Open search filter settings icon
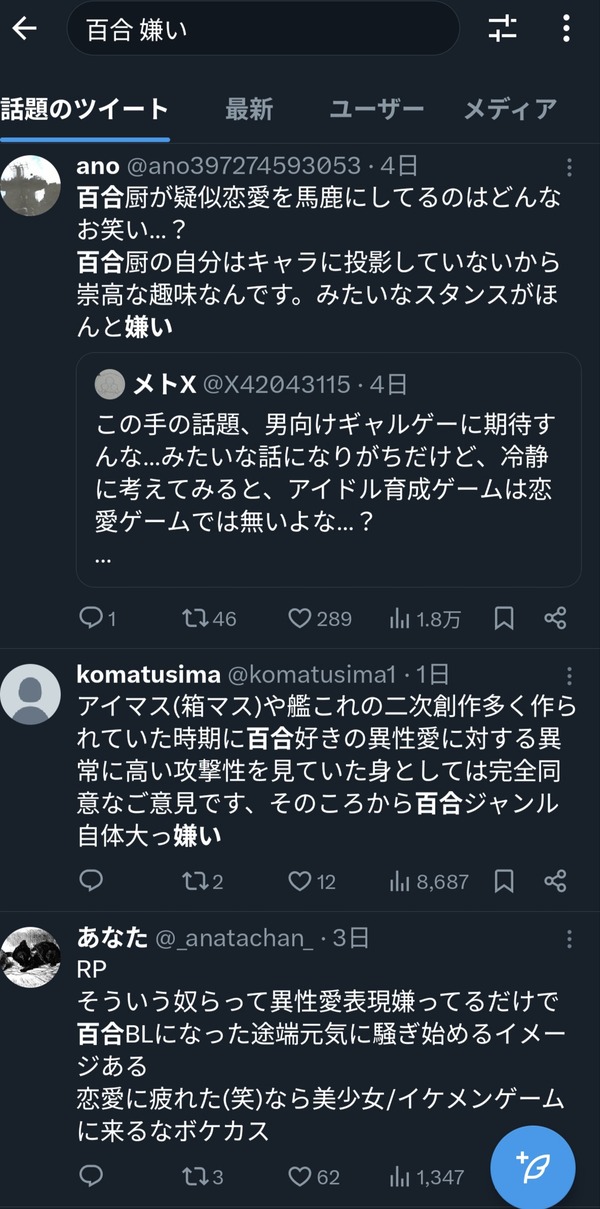 (503, 29)
